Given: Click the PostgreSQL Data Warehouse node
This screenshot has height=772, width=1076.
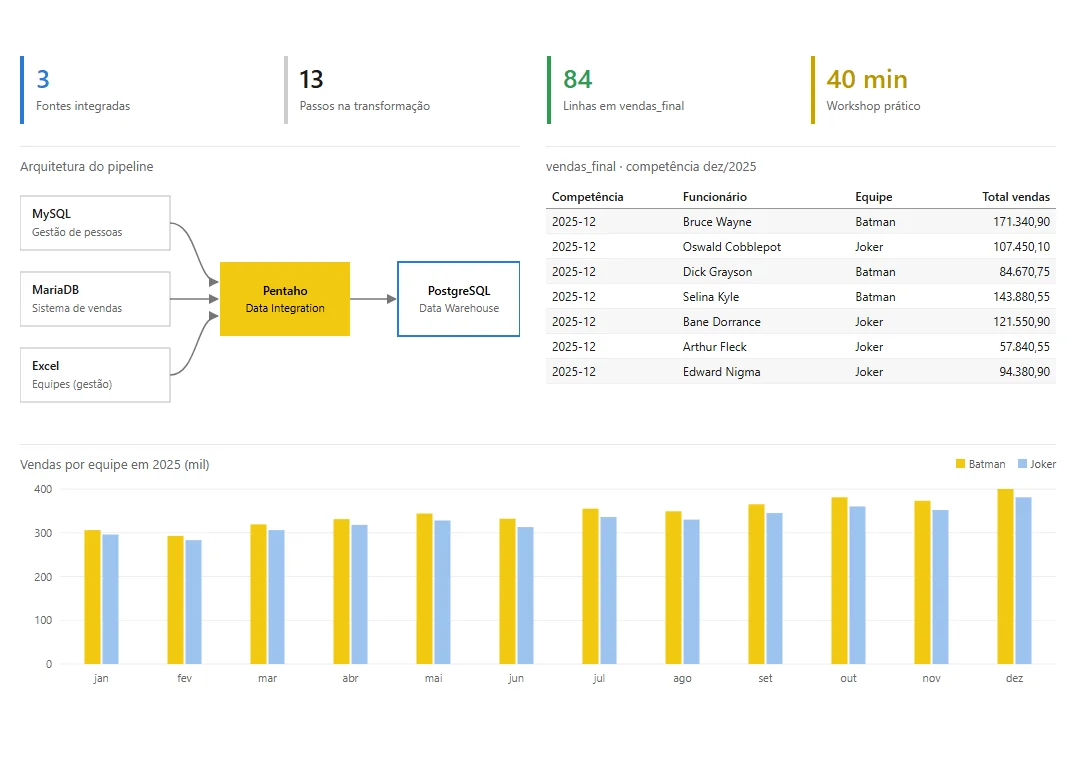Looking at the screenshot, I should coord(458,299).
